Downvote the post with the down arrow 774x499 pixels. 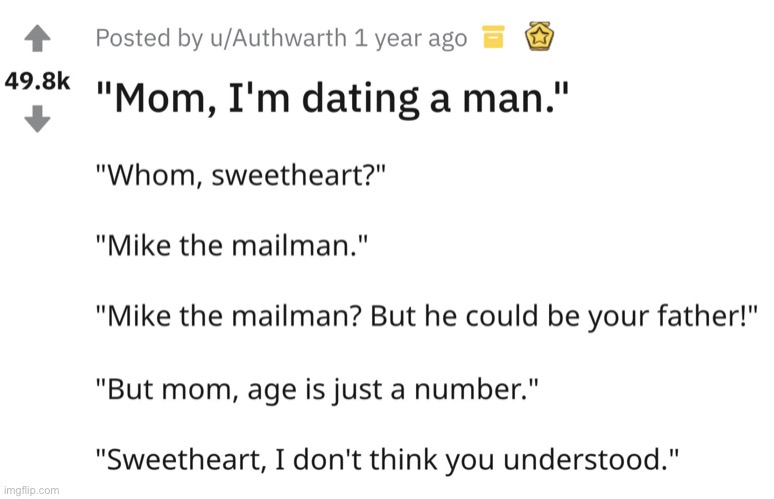(x=38, y=118)
